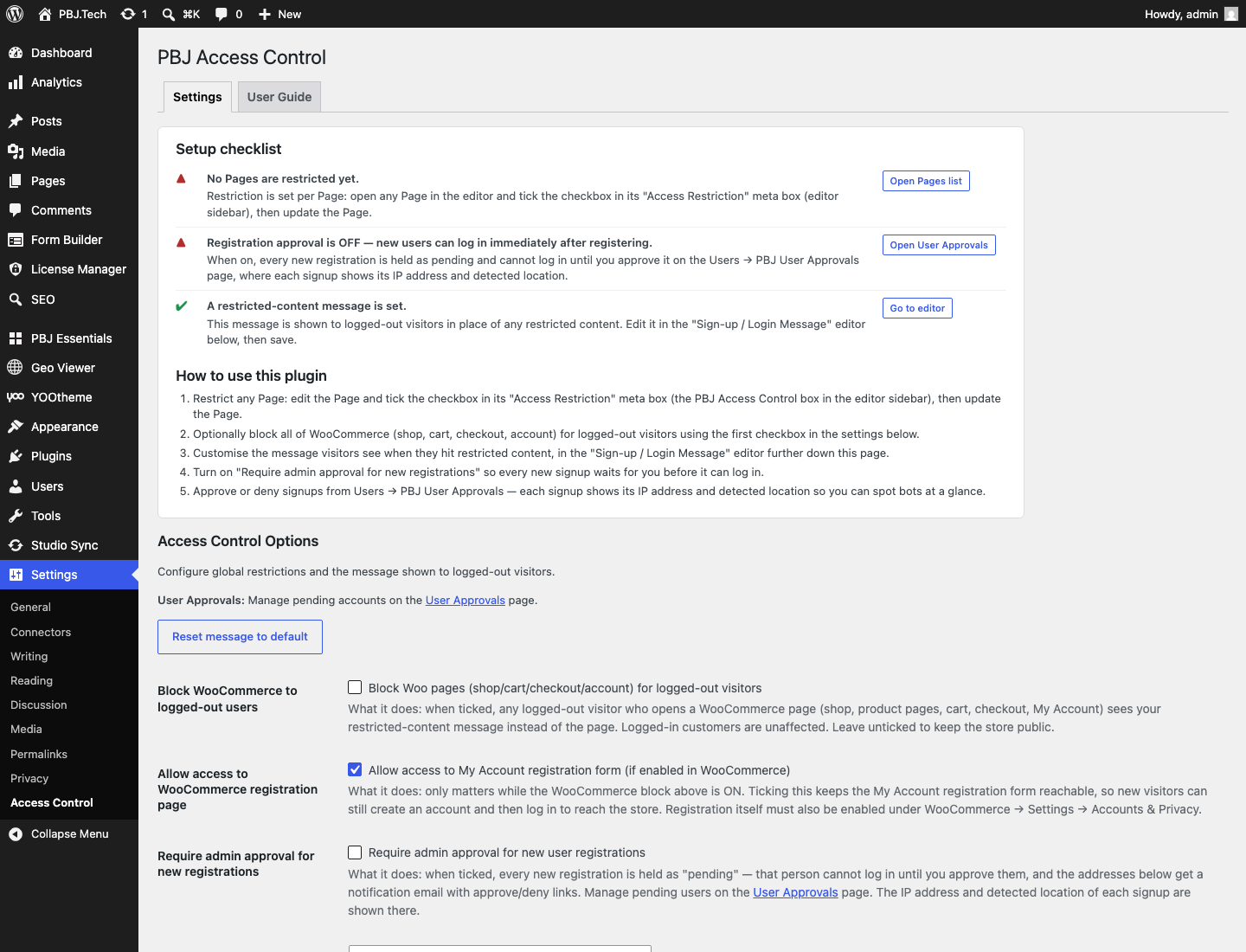1246x952 pixels.
Task: Click the Posts pushpin icon
Action: click(16, 121)
